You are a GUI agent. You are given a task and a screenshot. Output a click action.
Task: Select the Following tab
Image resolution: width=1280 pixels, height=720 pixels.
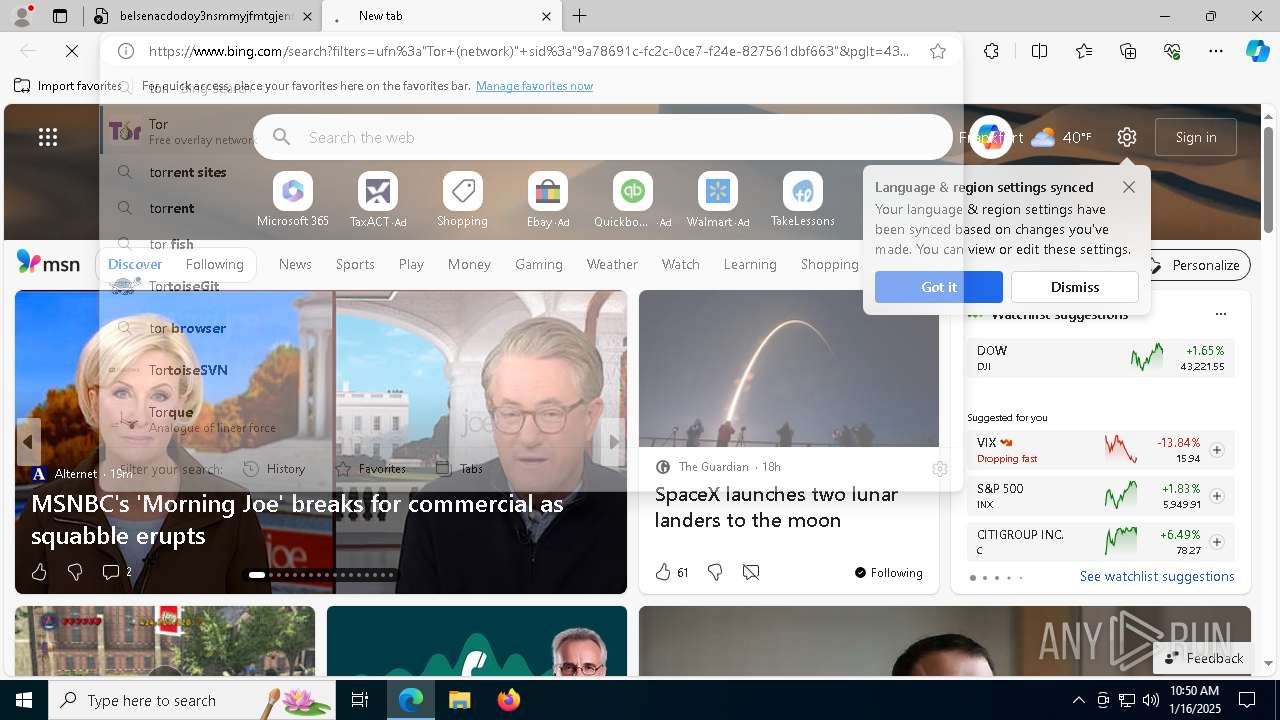(215, 264)
